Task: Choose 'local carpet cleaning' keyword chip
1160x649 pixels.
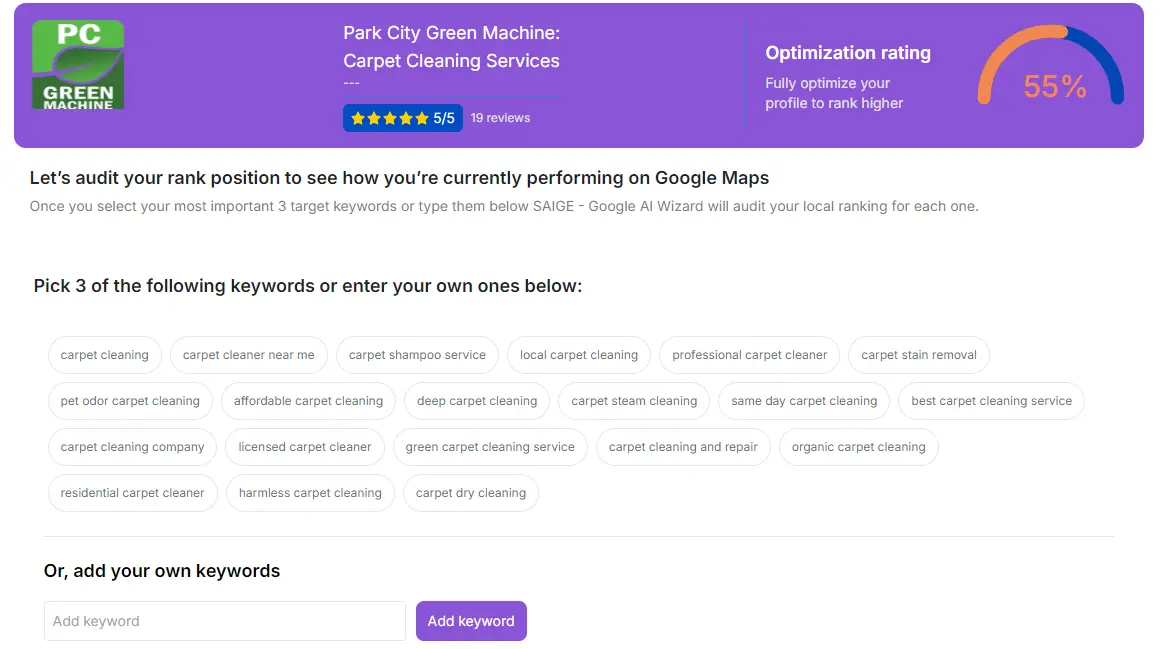Action: [579, 355]
